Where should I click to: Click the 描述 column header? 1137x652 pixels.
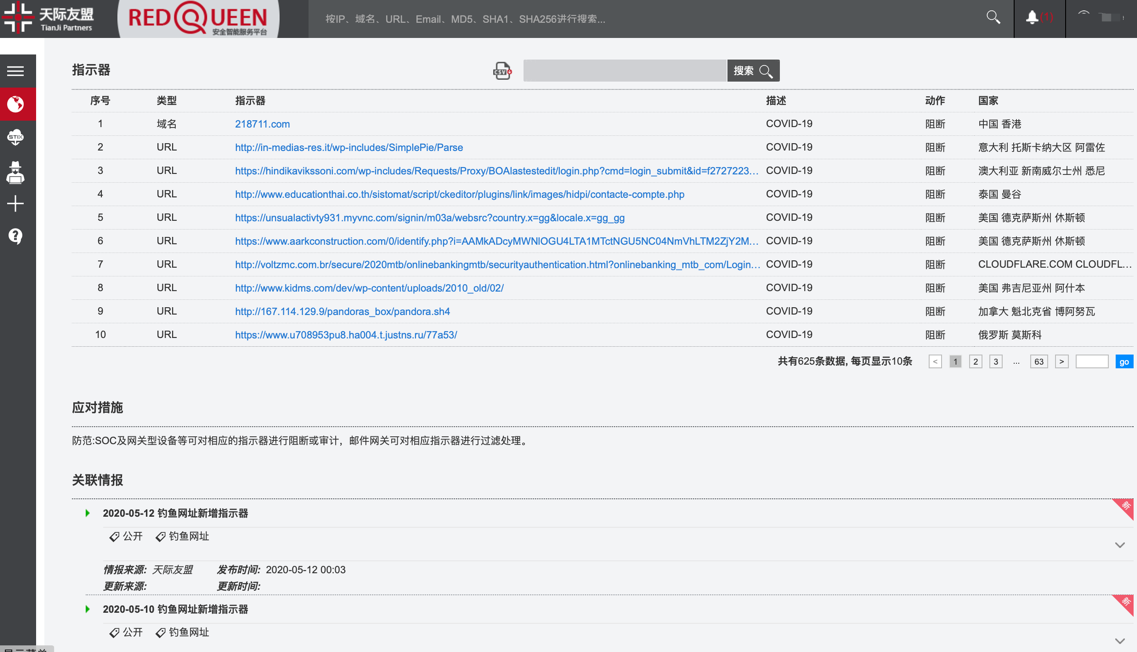(776, 101)
